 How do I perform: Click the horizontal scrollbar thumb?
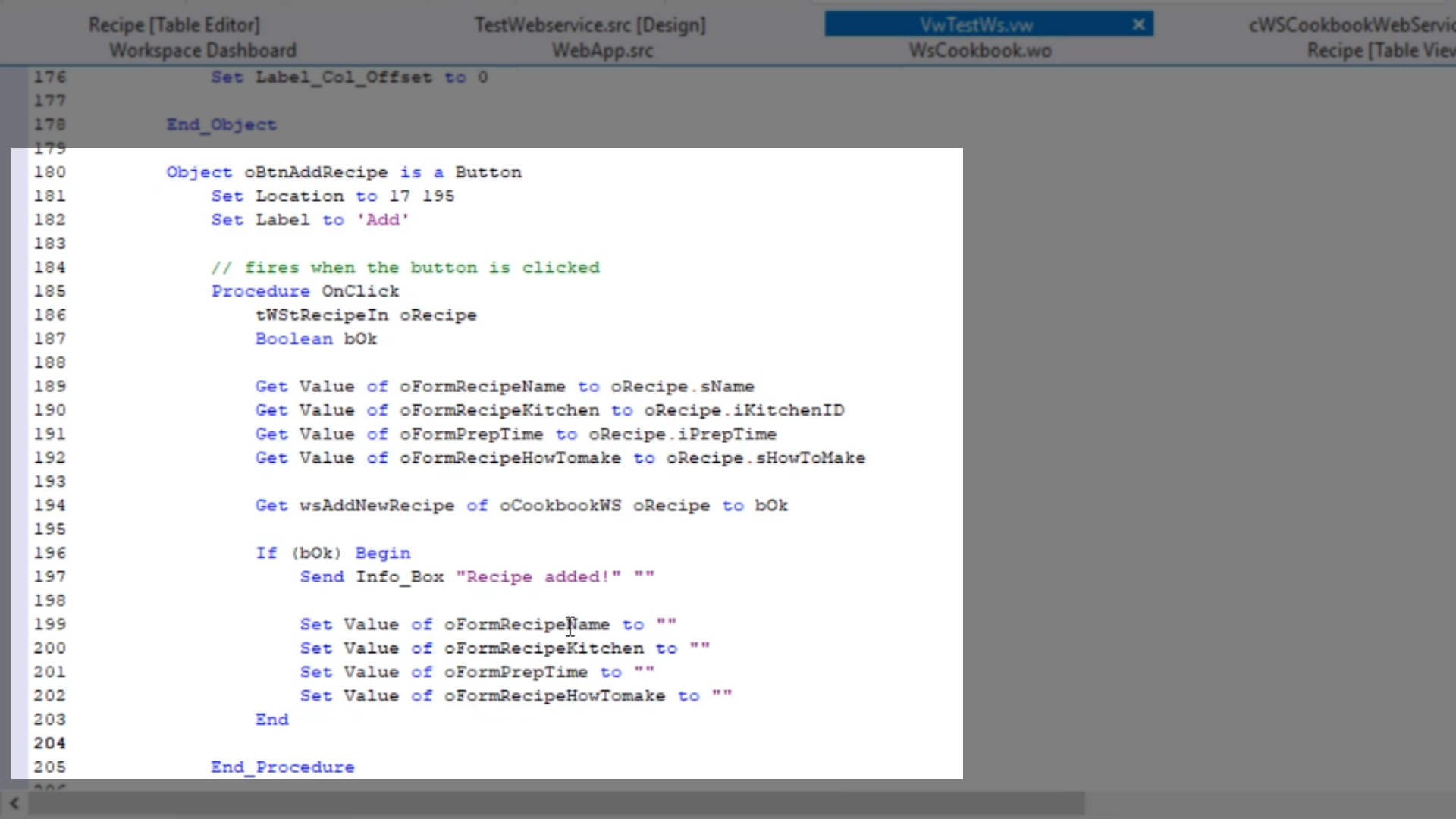(557, 803)
